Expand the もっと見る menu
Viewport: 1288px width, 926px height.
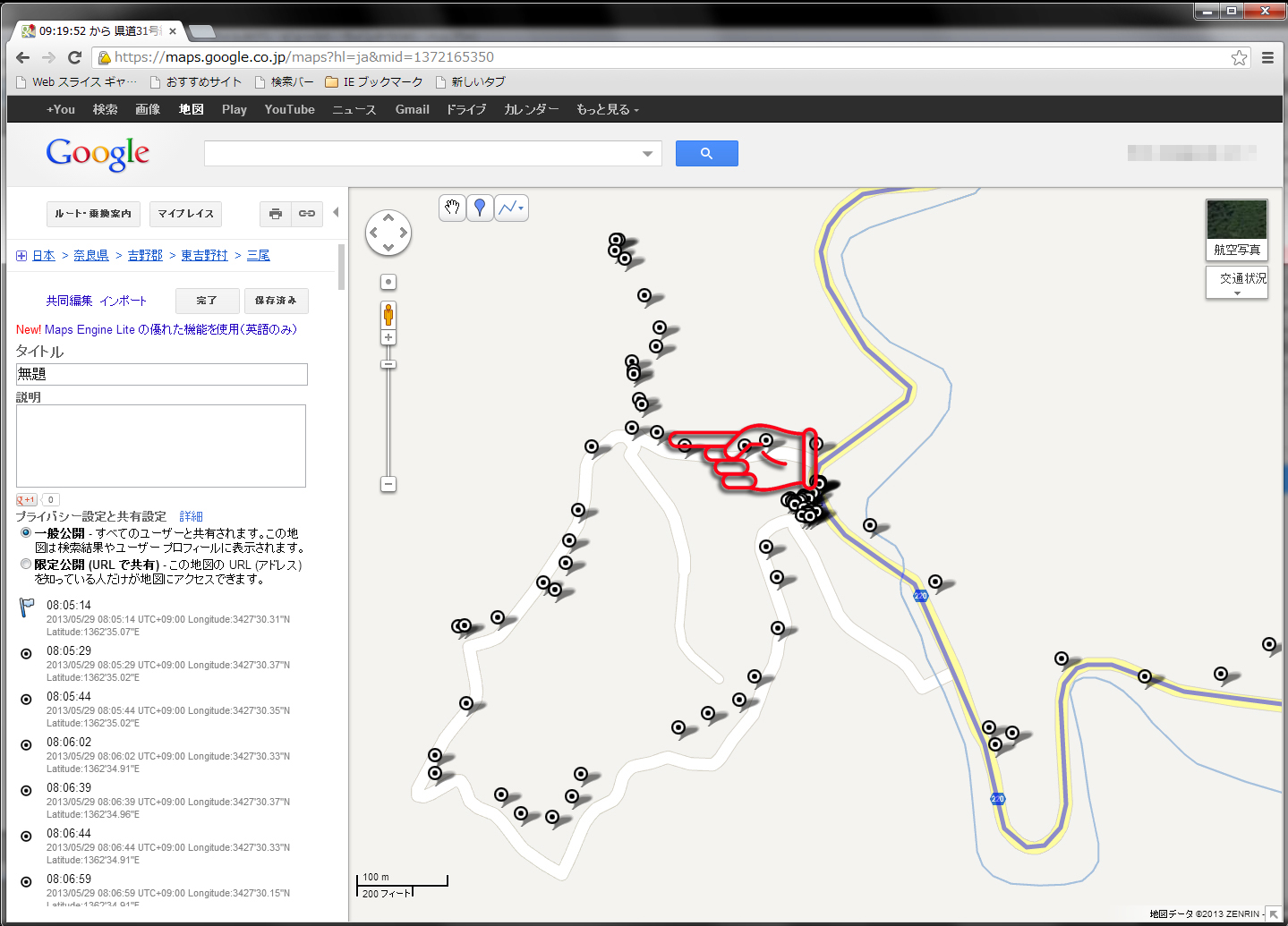point(608,109)
